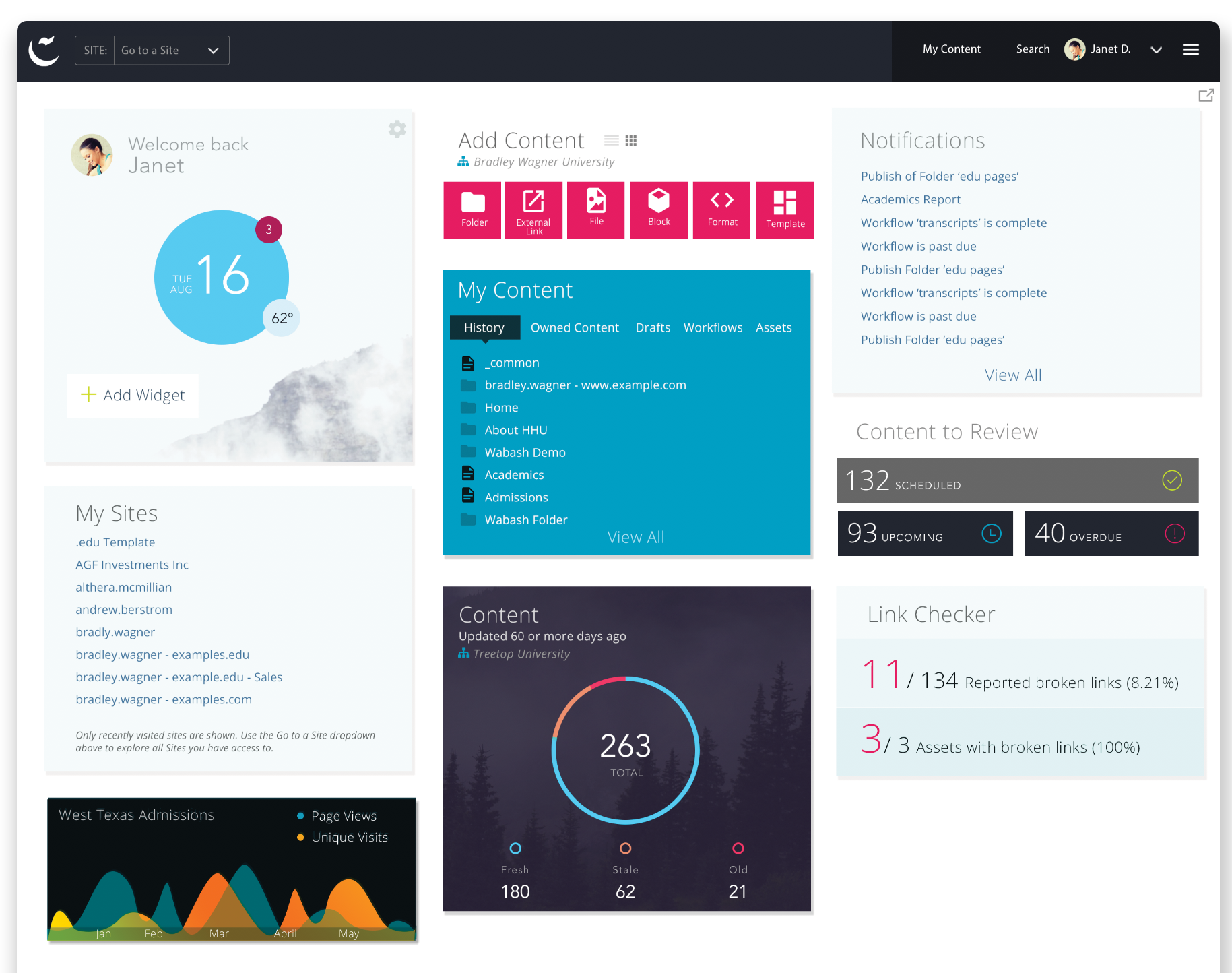
Task: Switch to the Owned Content tab
Action: (x=575, y=327)
